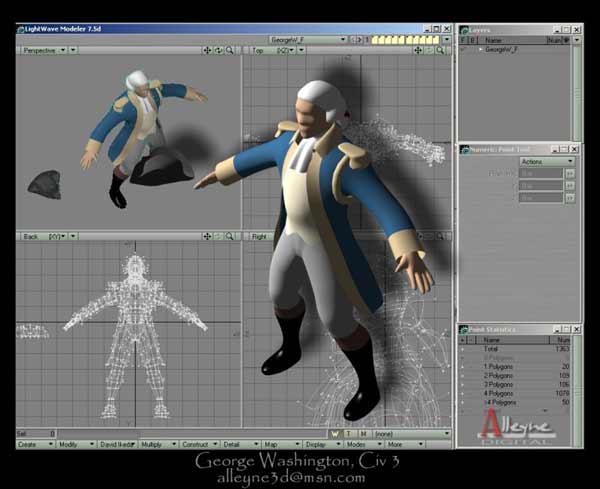Viewport: 600px width, 489px height.
Task: Open the GeorgeW_F current object dropdown
Action: pos(308,39)
